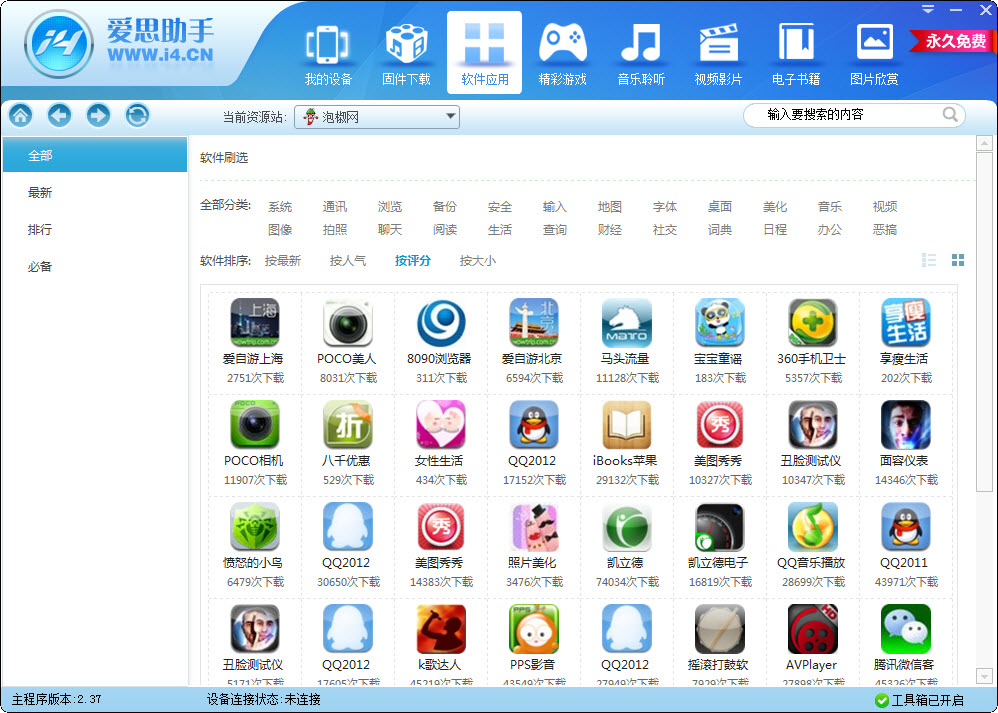The height and width of the screenshot is (713, 998).
Task: Open AVPlayer app icon
Action: click(x=813, y=628)
